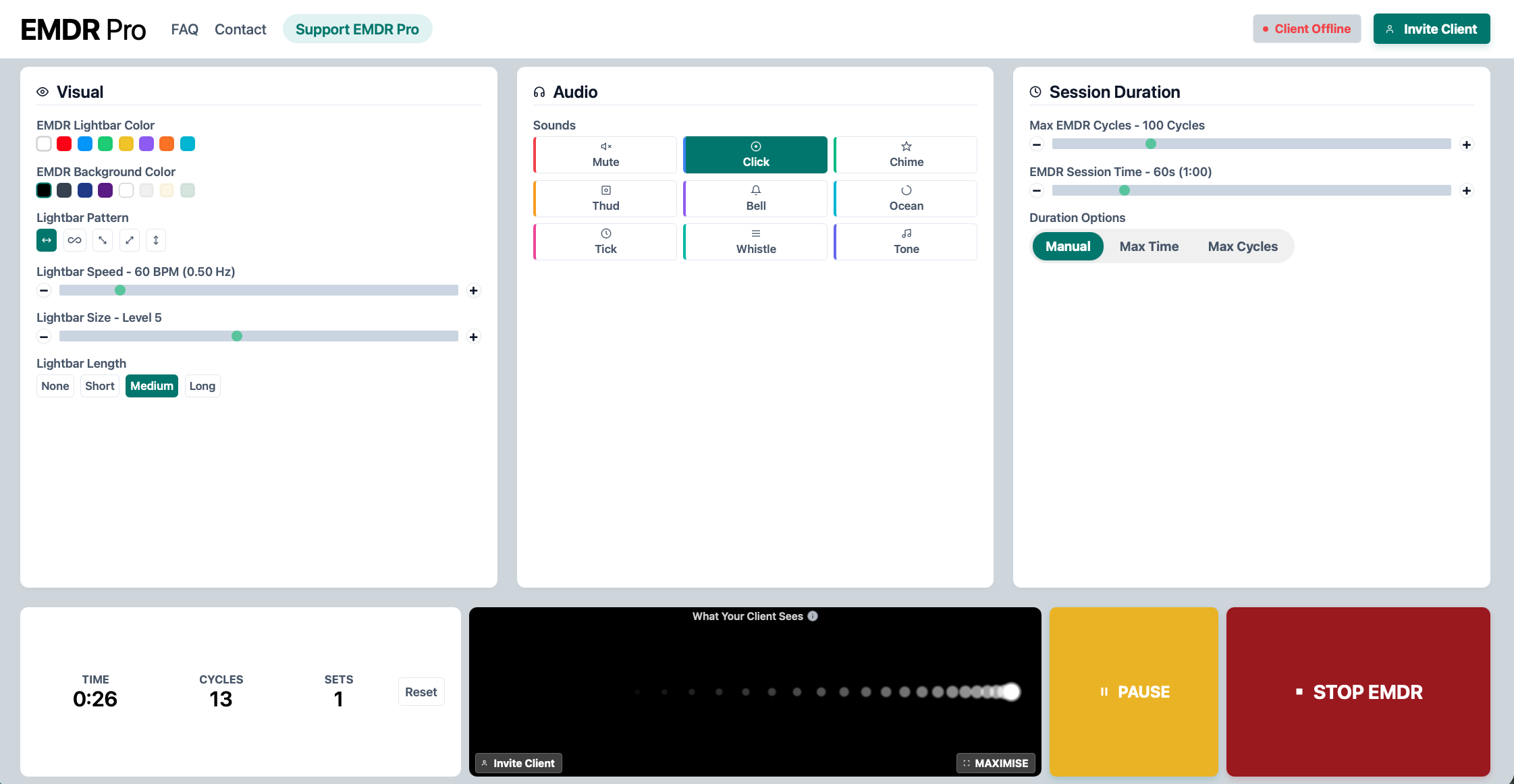The width and height of the screenshot is (1514, 784).
Task: Pick dark gray background color
Action: (64, 190)
